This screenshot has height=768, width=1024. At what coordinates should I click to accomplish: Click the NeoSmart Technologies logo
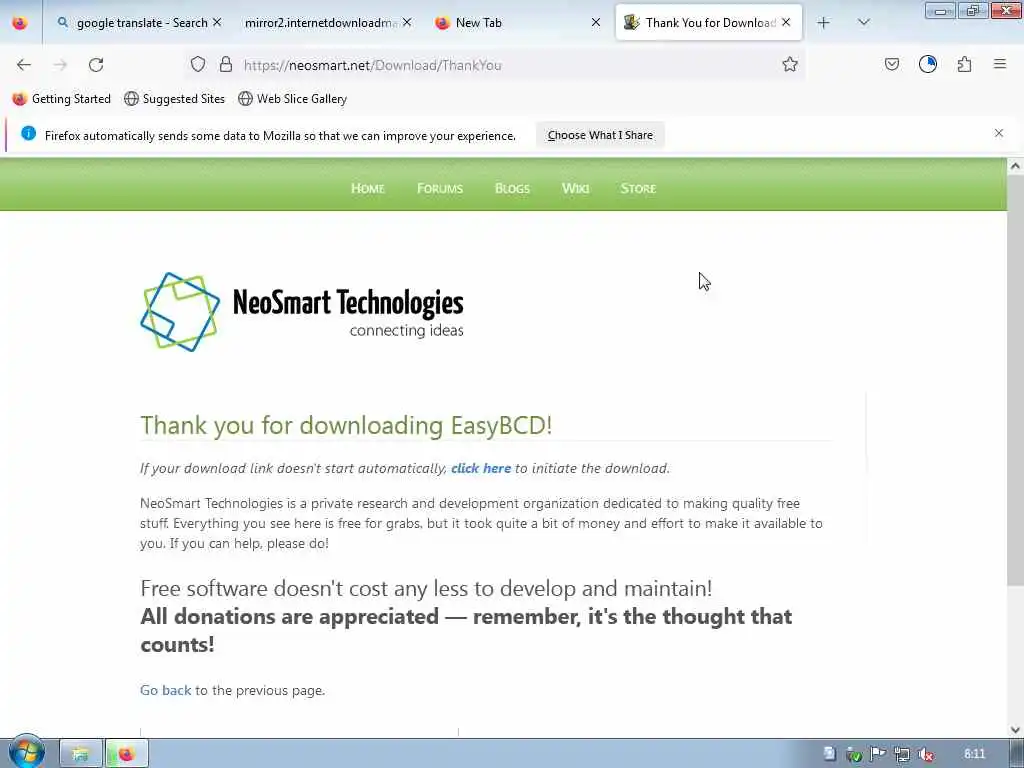pos(302,312)
